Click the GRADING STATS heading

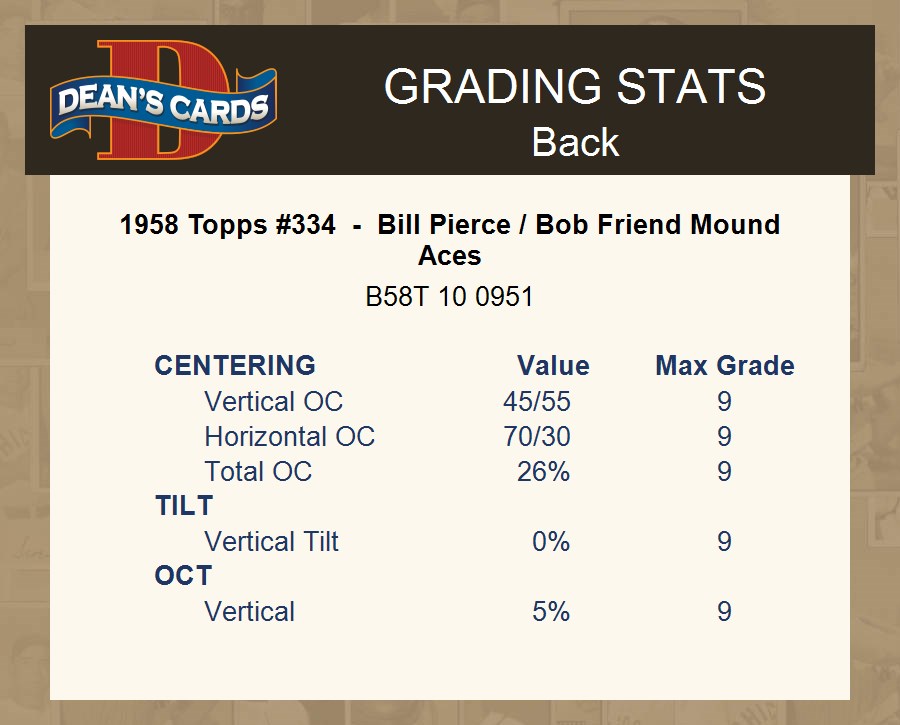tap(575, 87)
